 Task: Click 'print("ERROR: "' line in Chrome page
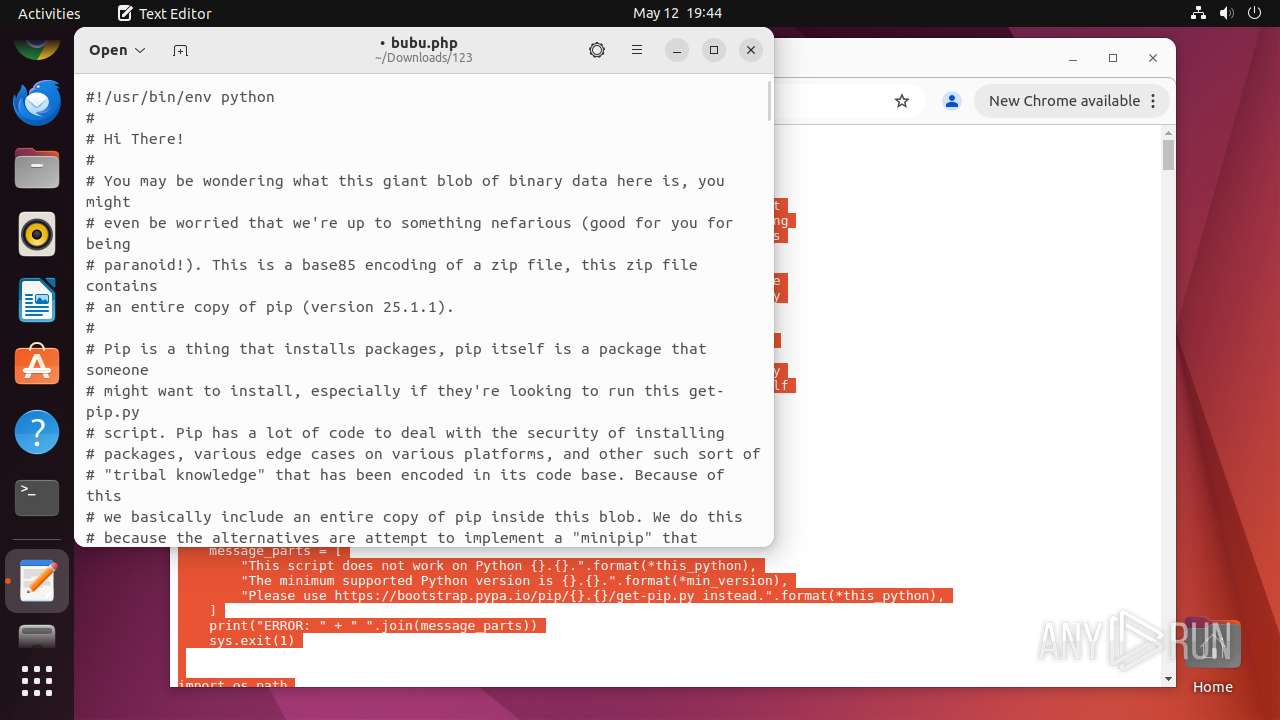(x=373, y=625)
